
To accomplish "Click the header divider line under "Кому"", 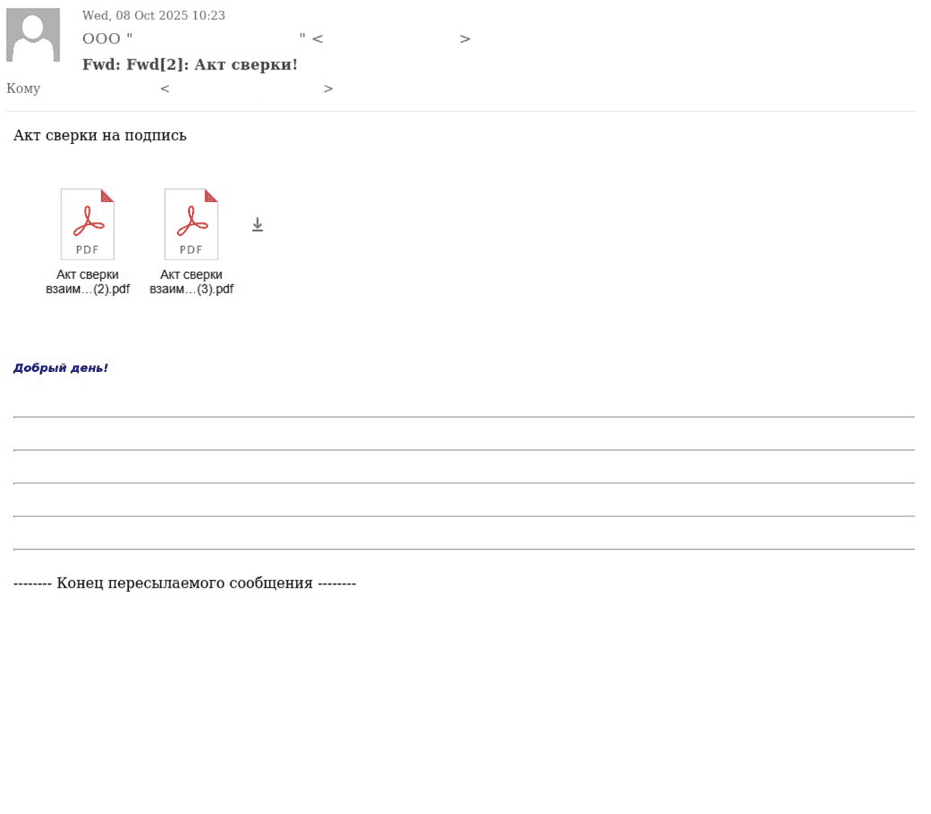I will (x=464, y=111).
